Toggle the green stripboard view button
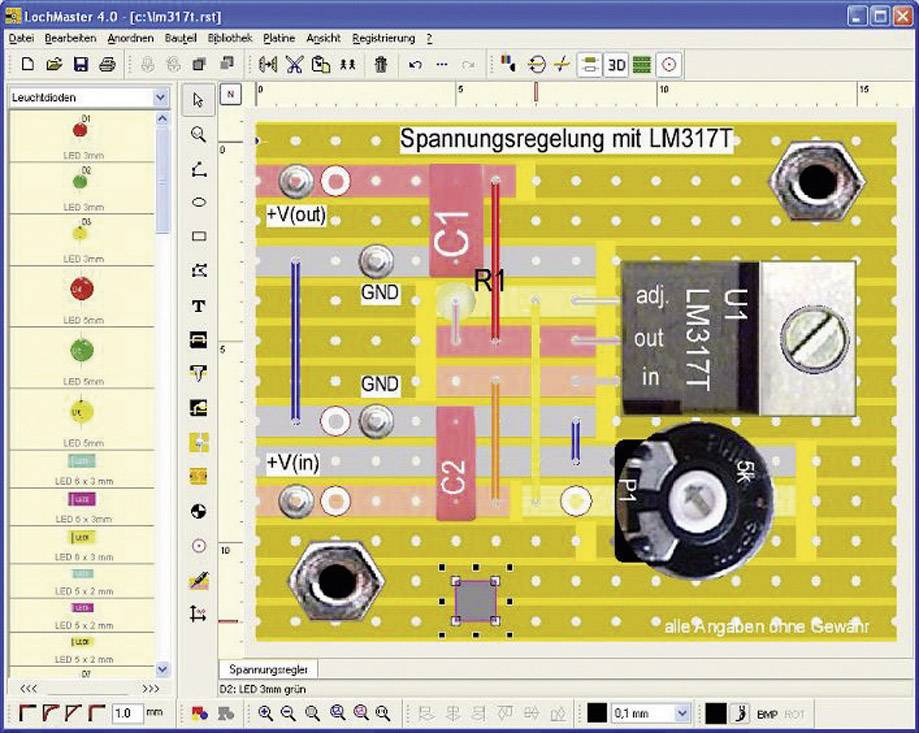919x733 pixels. (x=642, y=65)
